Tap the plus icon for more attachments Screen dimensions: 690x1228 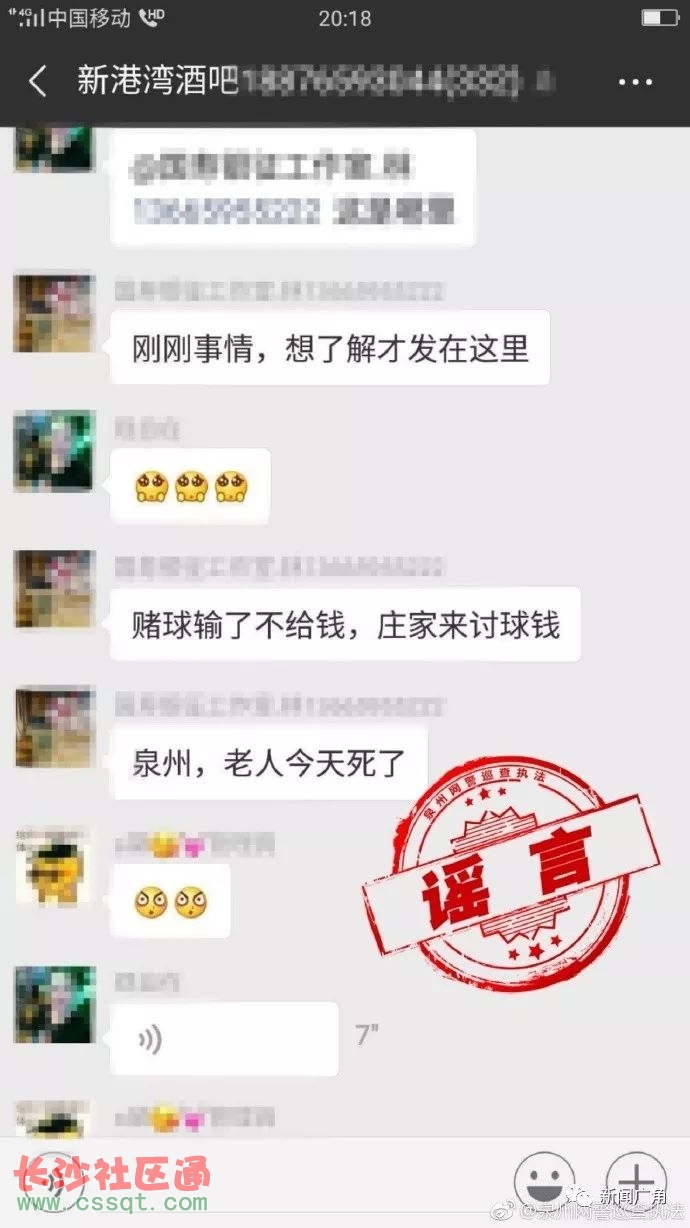636,1181
